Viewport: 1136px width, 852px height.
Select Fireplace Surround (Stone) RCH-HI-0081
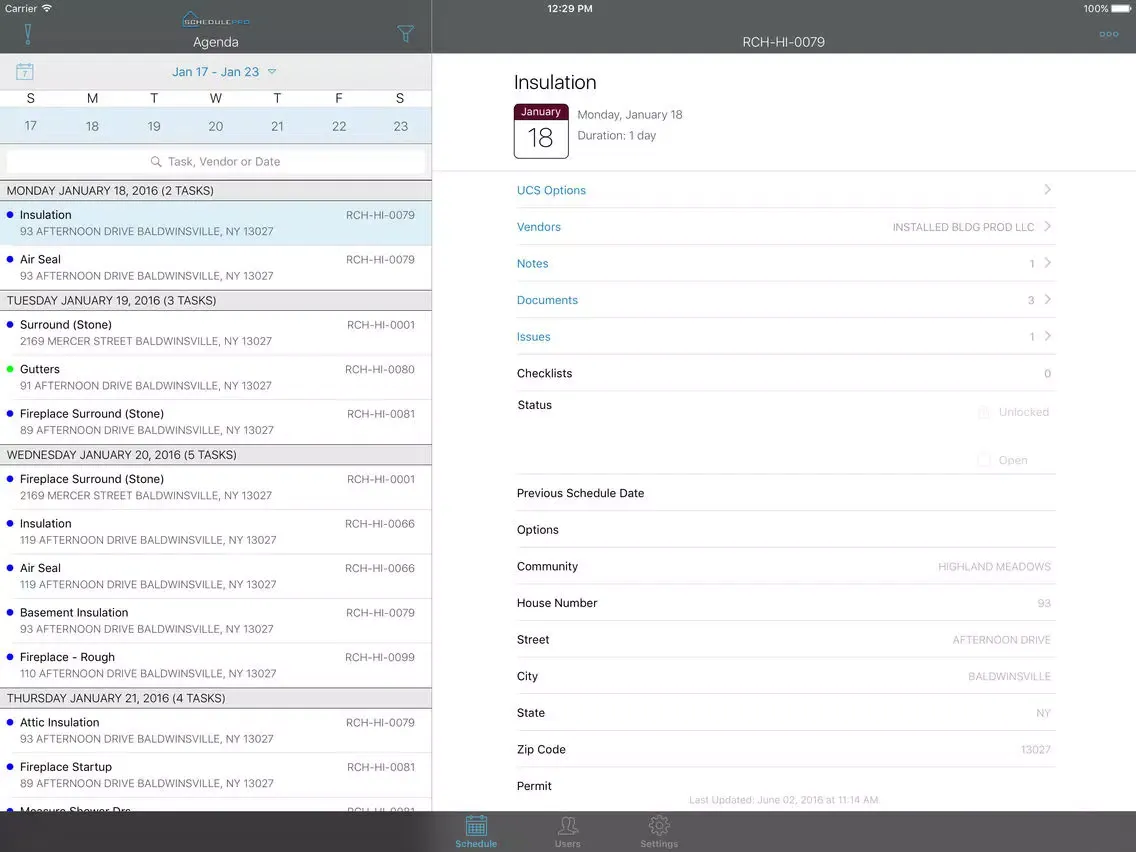216,422
